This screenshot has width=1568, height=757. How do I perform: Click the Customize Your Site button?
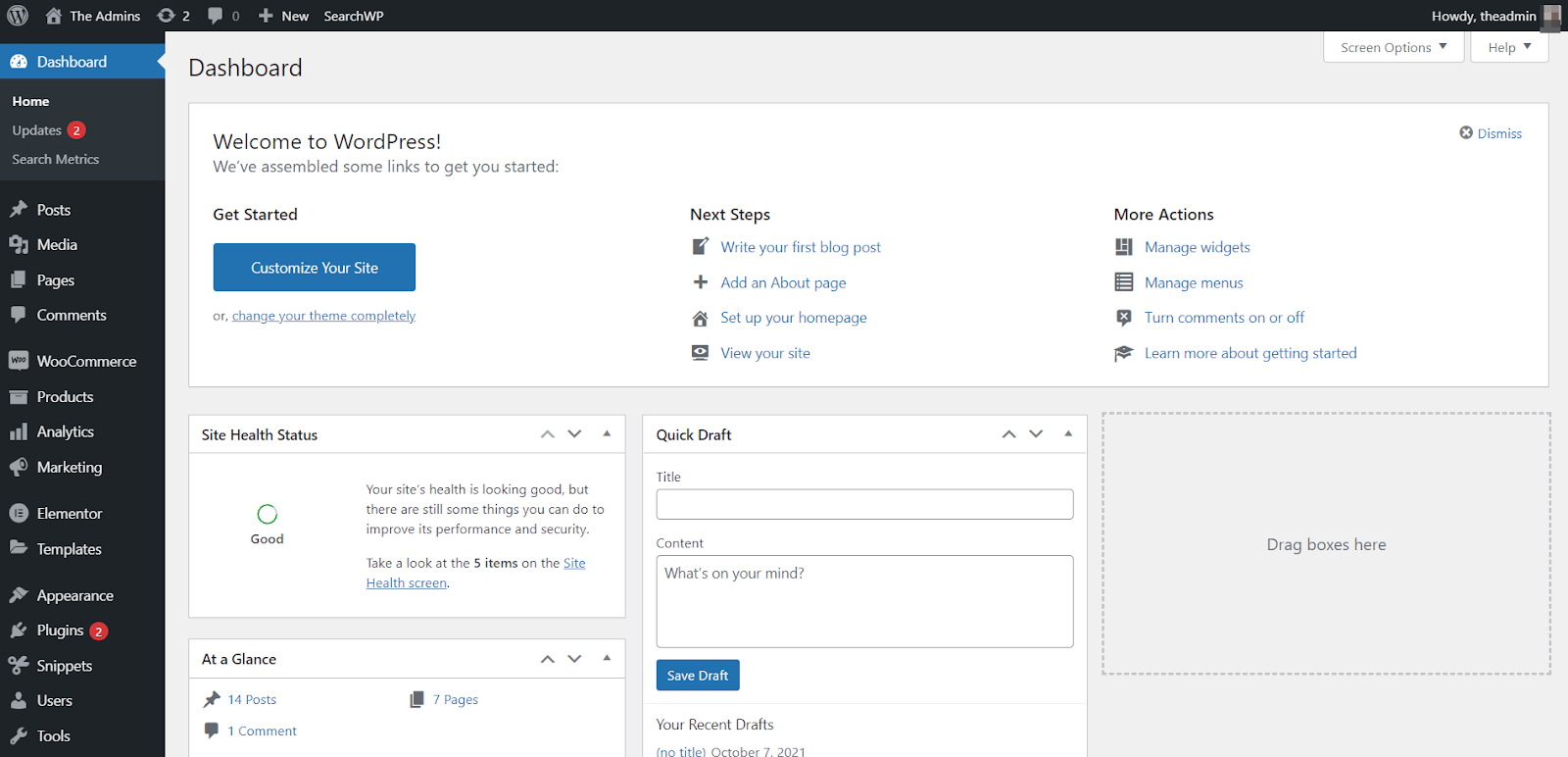coord(314,268)
